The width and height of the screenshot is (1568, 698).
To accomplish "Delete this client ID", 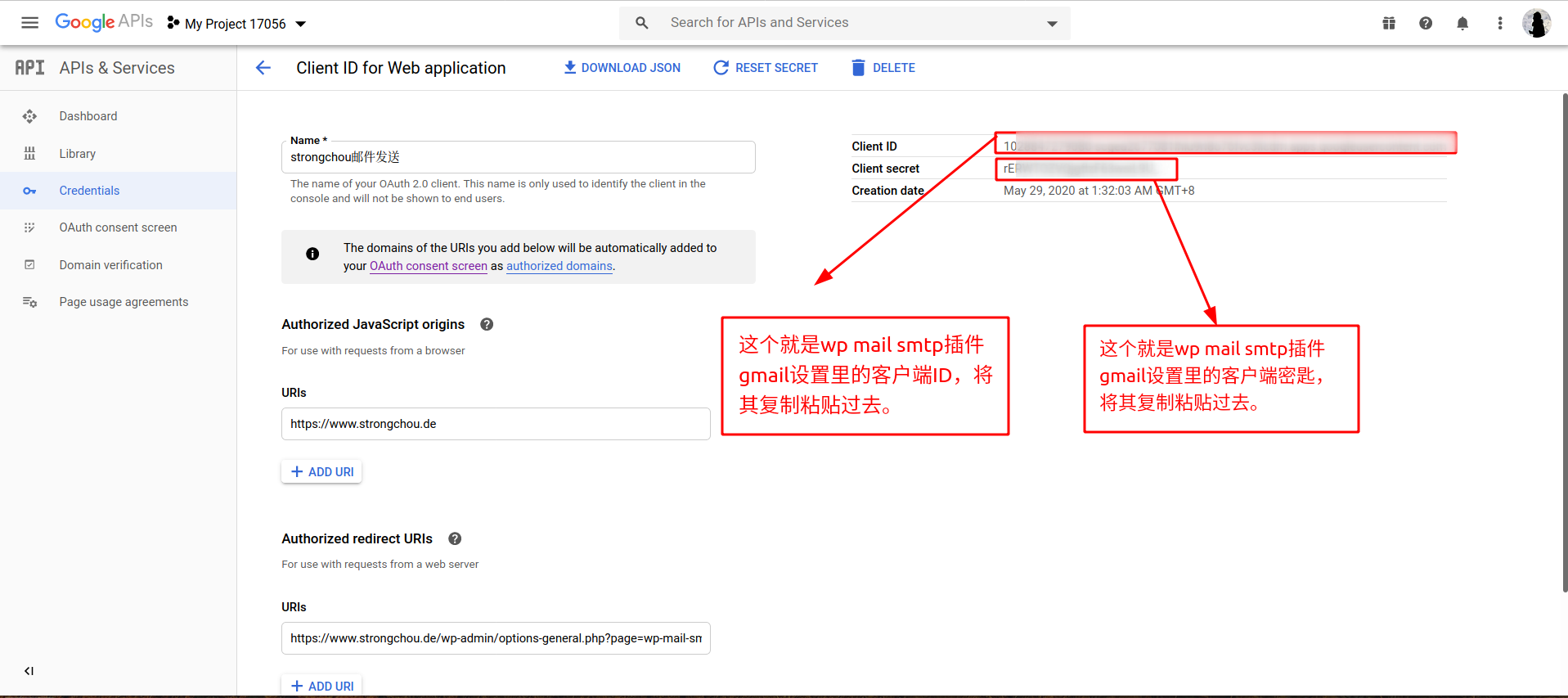I will click(883, 68).
